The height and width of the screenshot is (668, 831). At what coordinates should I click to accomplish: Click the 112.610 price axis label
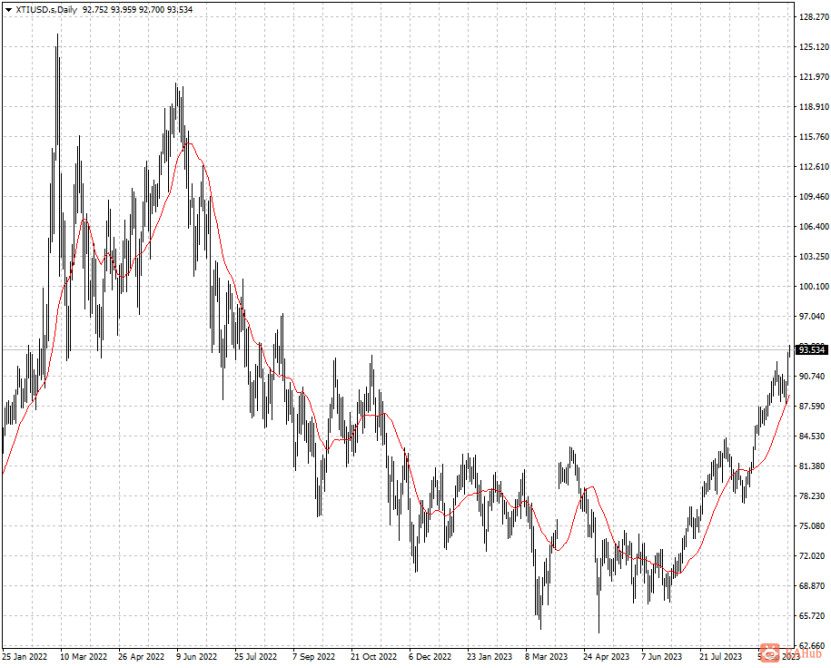click(x=814, y=166)
